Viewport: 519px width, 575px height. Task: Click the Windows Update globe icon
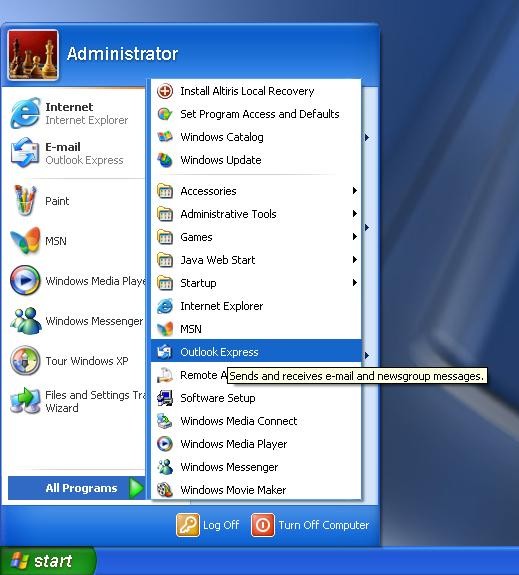pos(165,160)
